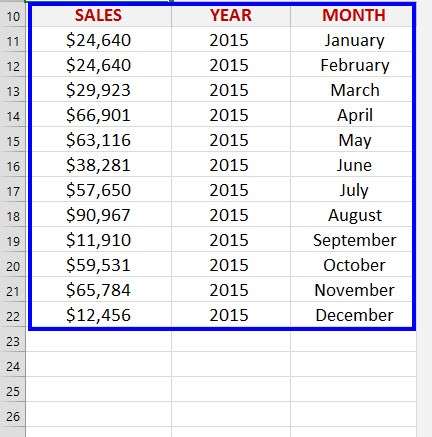The height and width of the screenshot is (437, 432).
Task: Select the SALES header cell
Action: 99,15
